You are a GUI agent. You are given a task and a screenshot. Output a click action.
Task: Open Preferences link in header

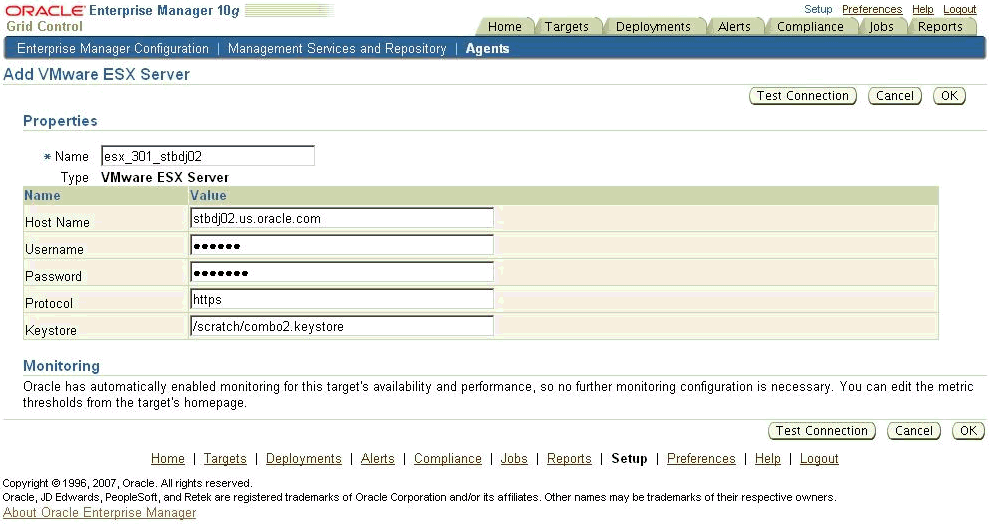tap(872, 9)
